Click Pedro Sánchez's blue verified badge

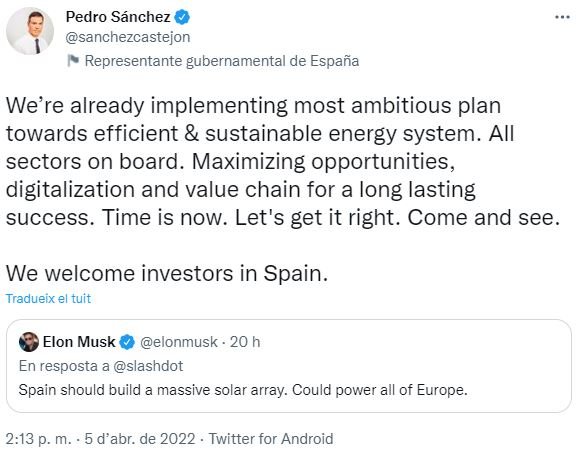pyautogui.click(x=182, y=17)
